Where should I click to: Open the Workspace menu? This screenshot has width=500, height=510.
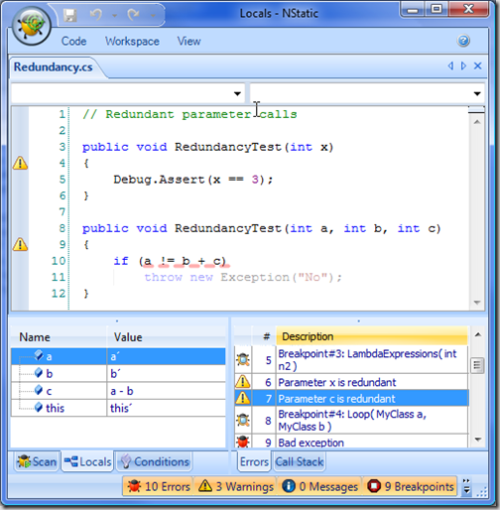pos(132,41)
